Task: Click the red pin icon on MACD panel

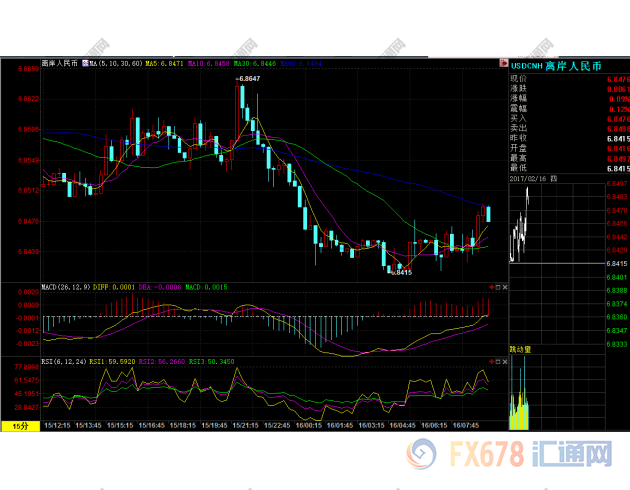Action: tap(493, 285)
